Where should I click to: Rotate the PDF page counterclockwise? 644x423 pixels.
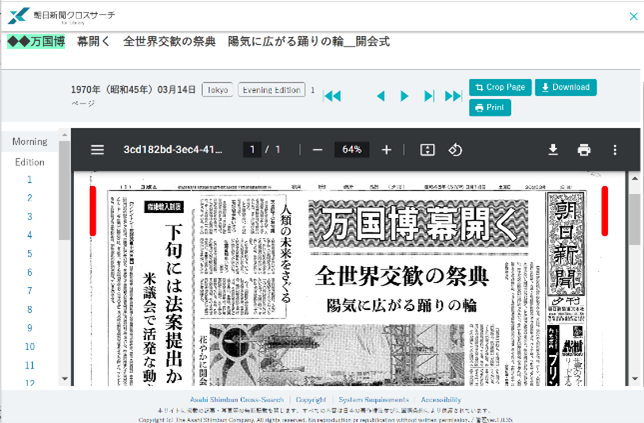(455, 150)
